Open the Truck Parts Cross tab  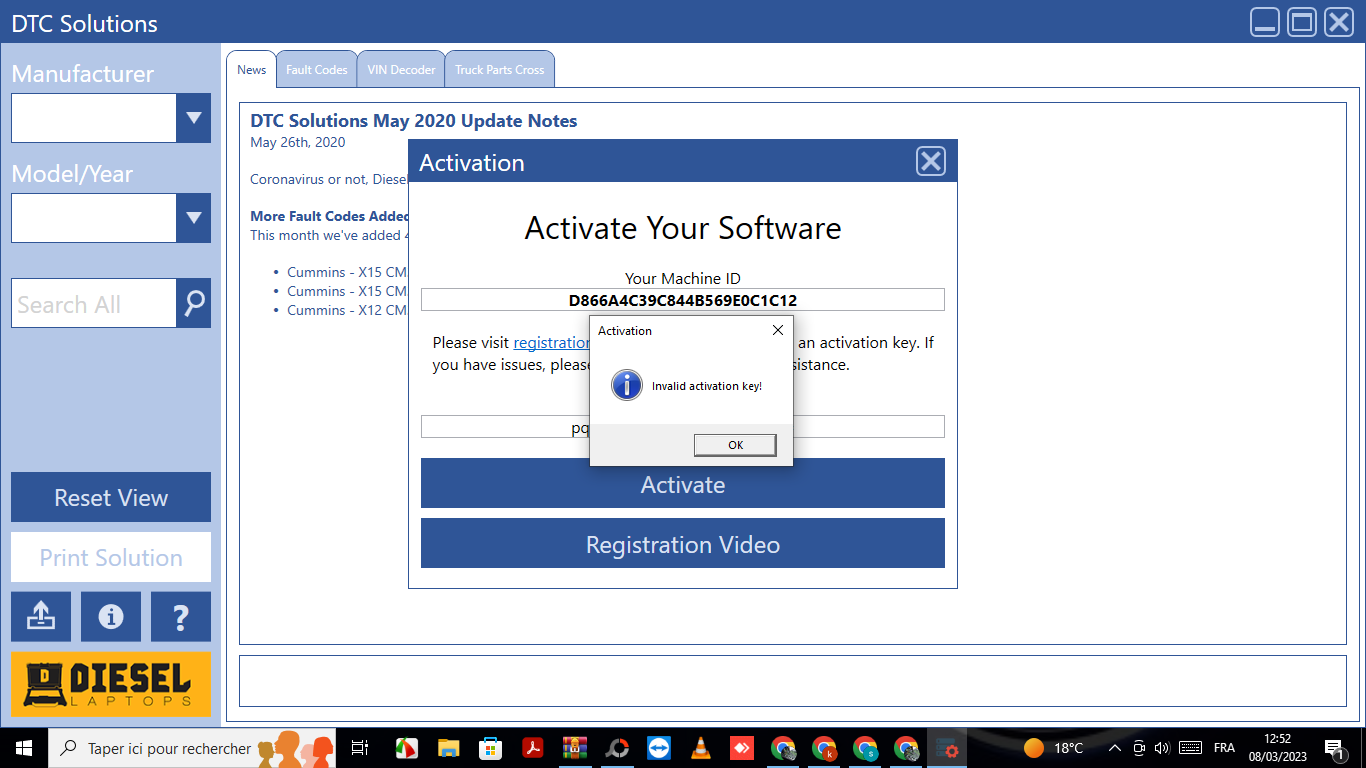click(499, 70)
